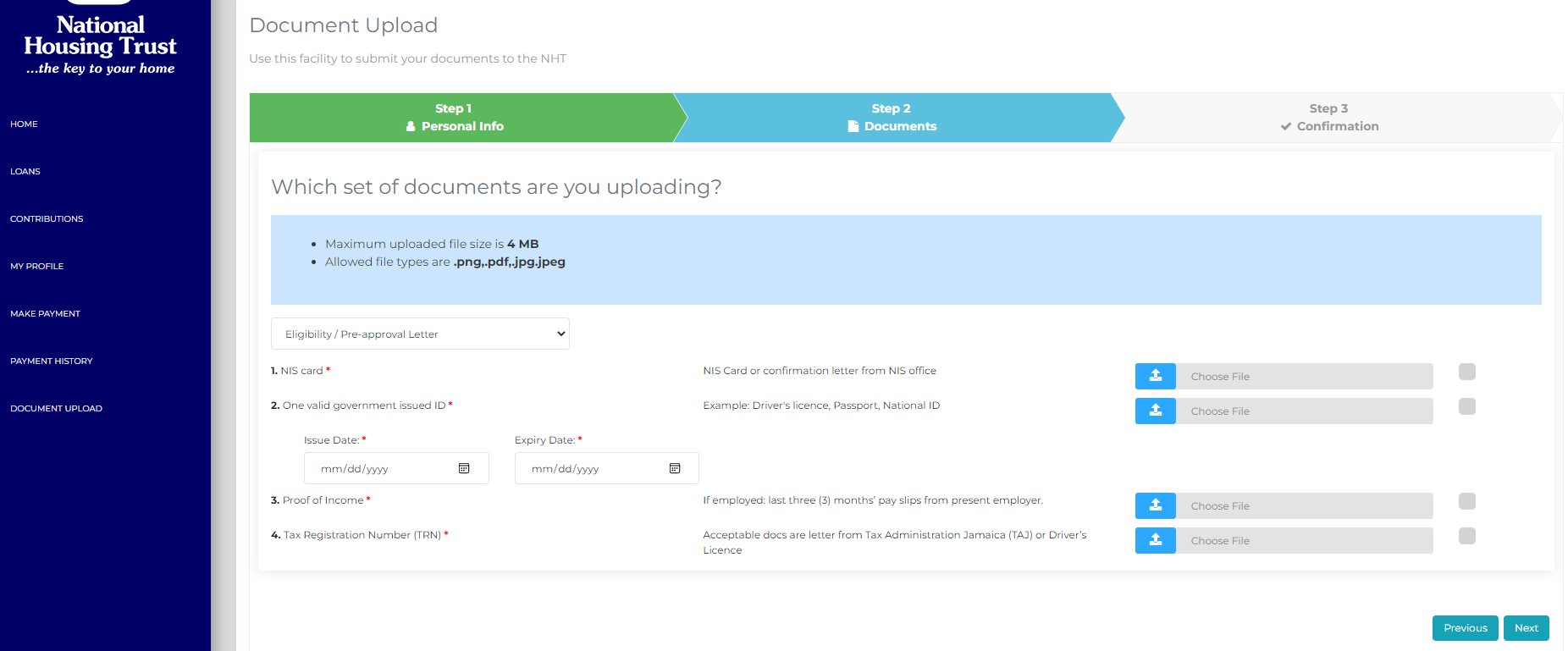Open the Expiry Date calendar picker

[x=675, y=468]
